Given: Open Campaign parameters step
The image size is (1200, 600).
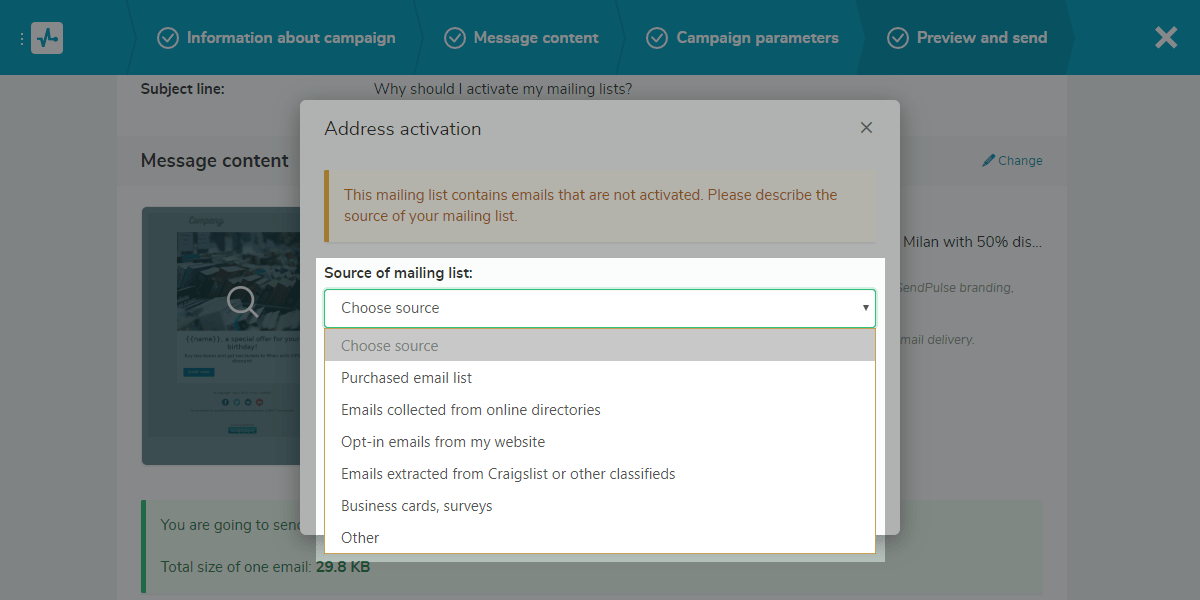Looking at the screenshot, I should point(757,38).
